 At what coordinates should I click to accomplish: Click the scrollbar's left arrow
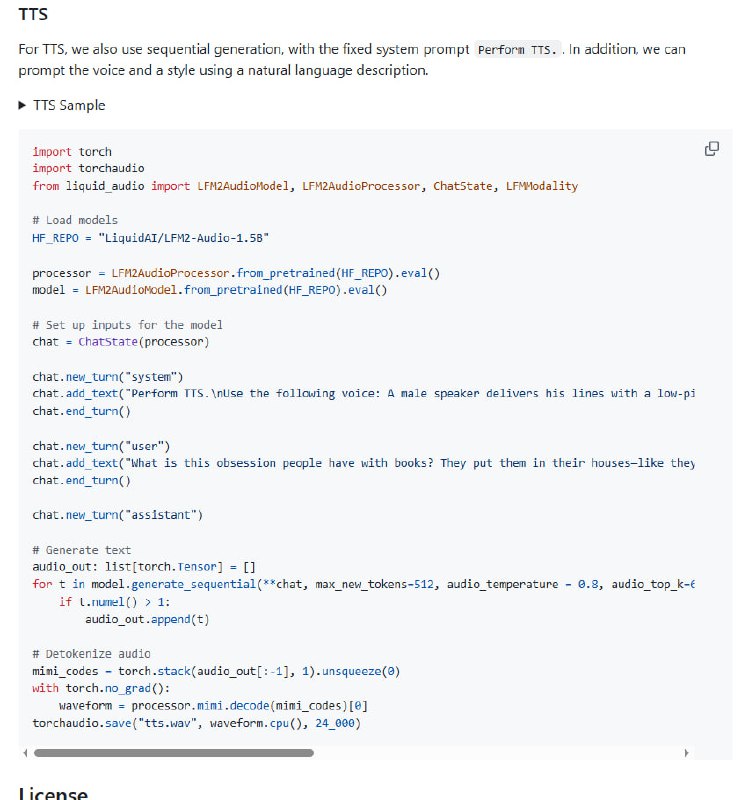tap(24, 753)
